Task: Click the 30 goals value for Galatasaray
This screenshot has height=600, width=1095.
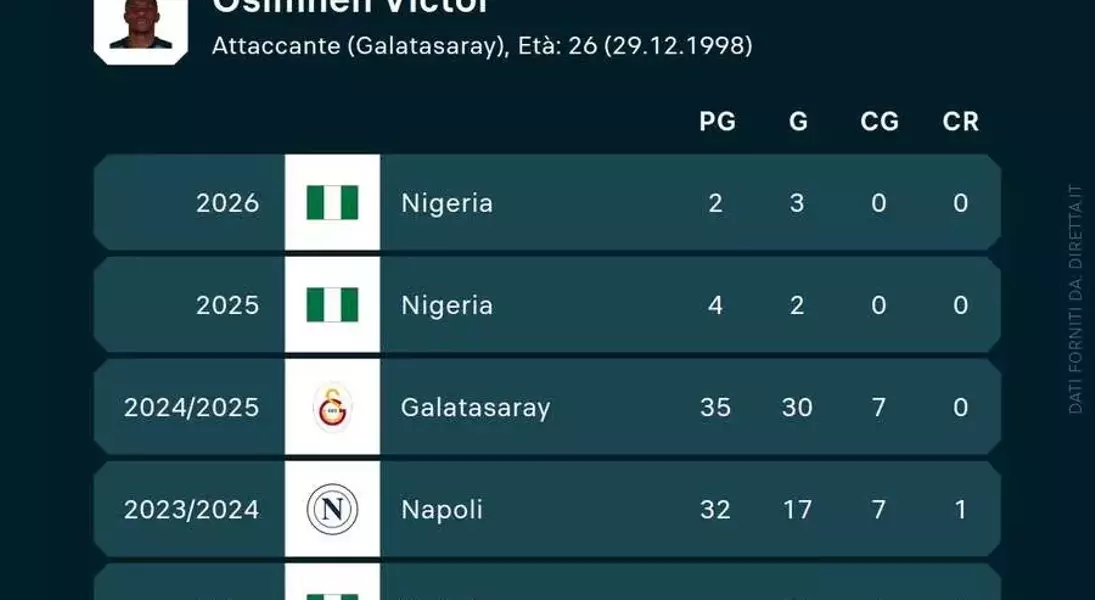Action: 798,407
